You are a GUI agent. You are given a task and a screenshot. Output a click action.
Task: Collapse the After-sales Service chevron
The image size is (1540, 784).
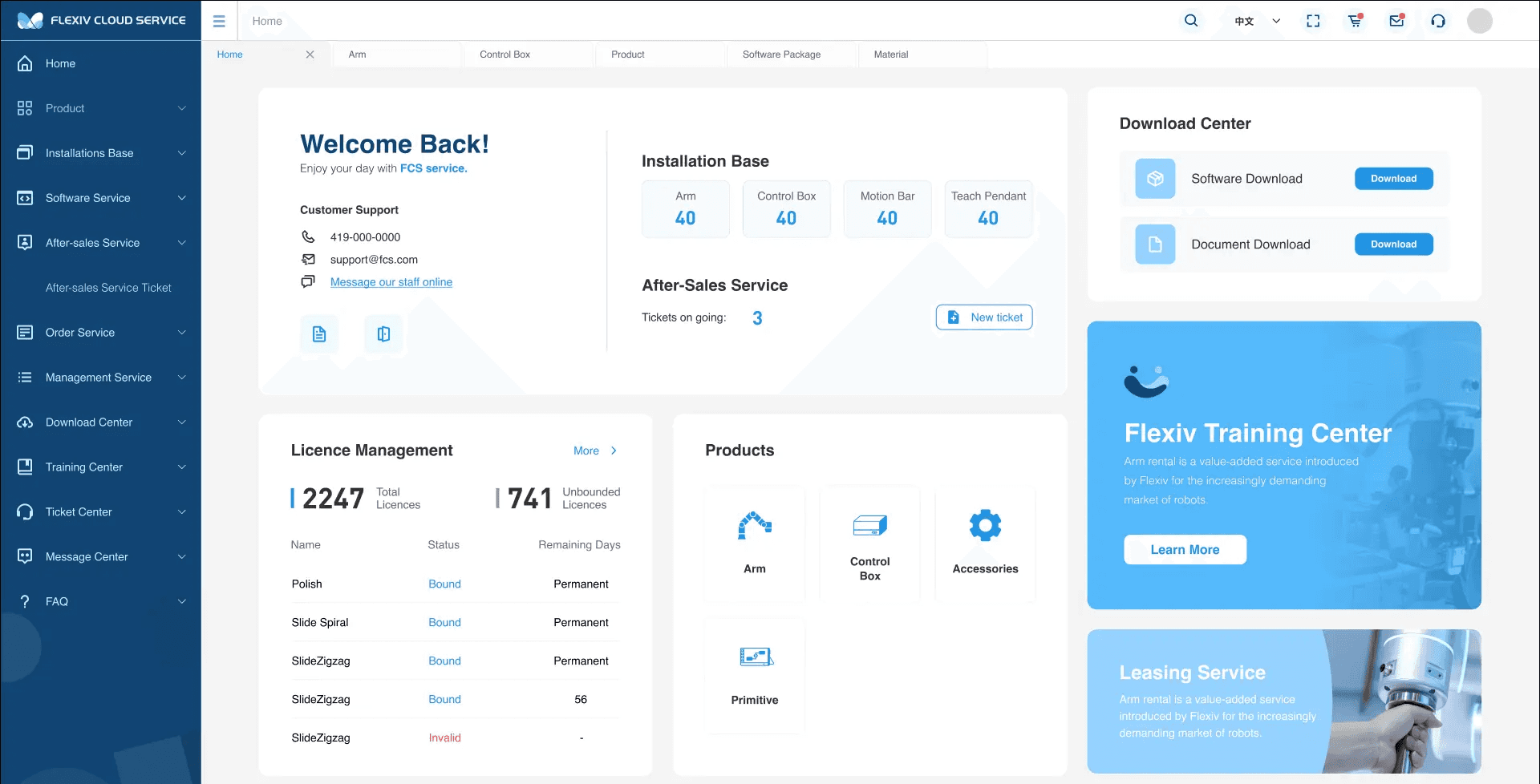(x=182, y=243)
